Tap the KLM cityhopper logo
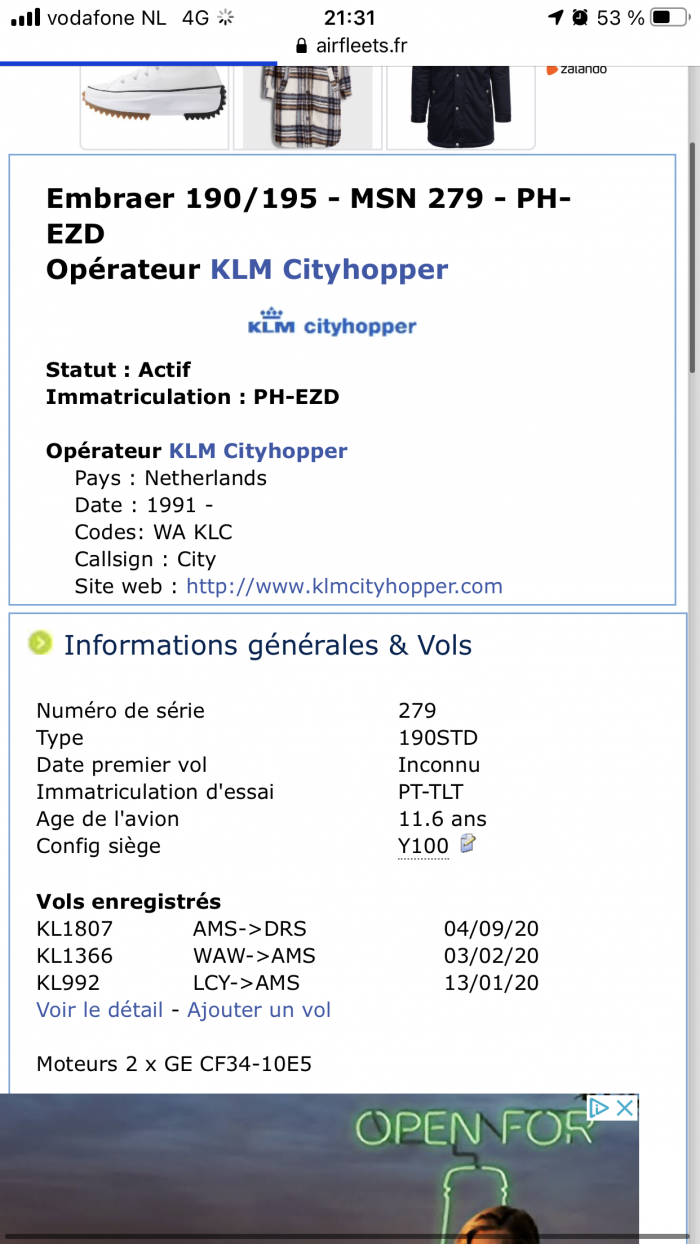The image size is (700, 1244). coord(332,322)
